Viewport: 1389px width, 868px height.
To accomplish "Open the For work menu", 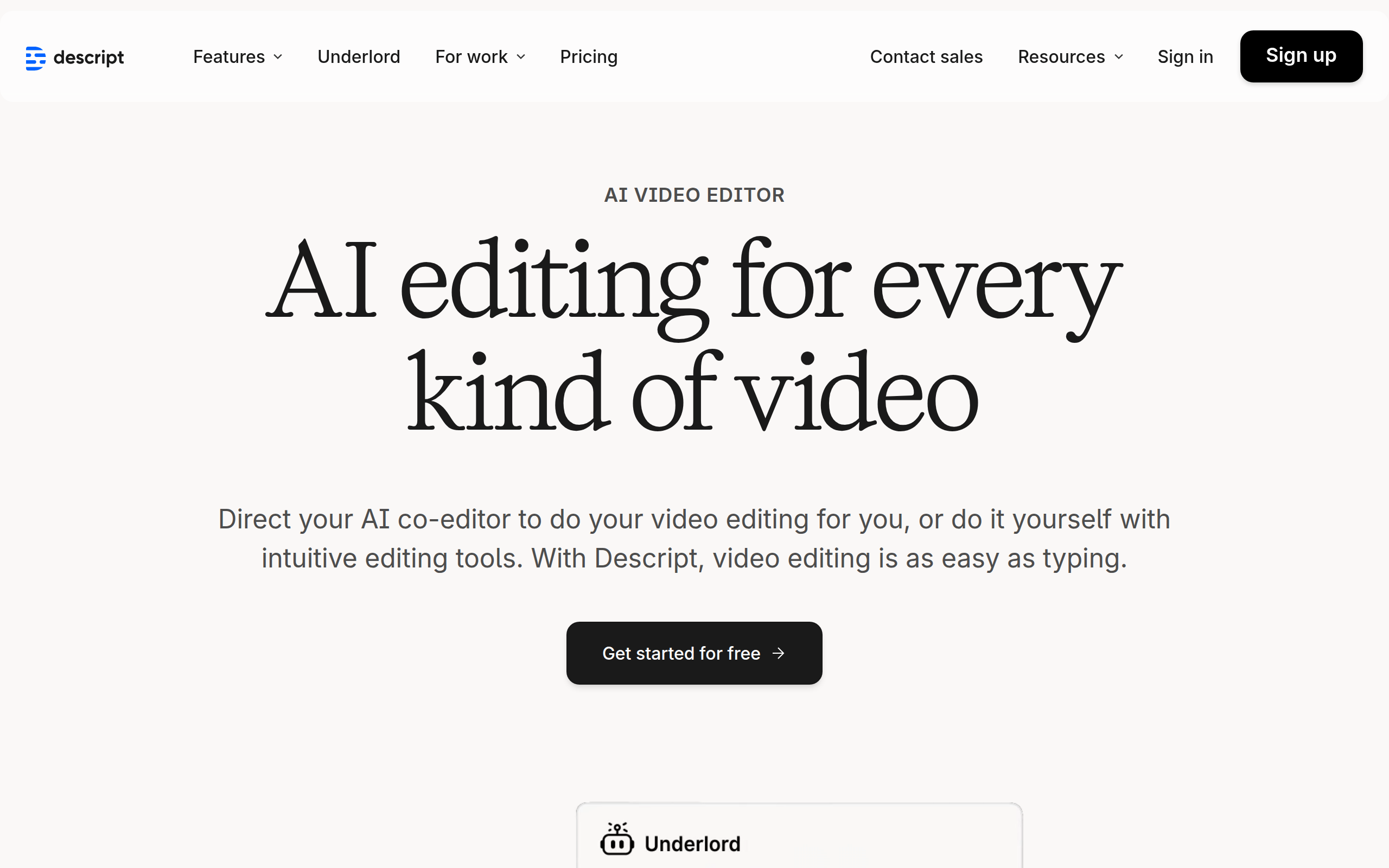I will coord(471,57).
